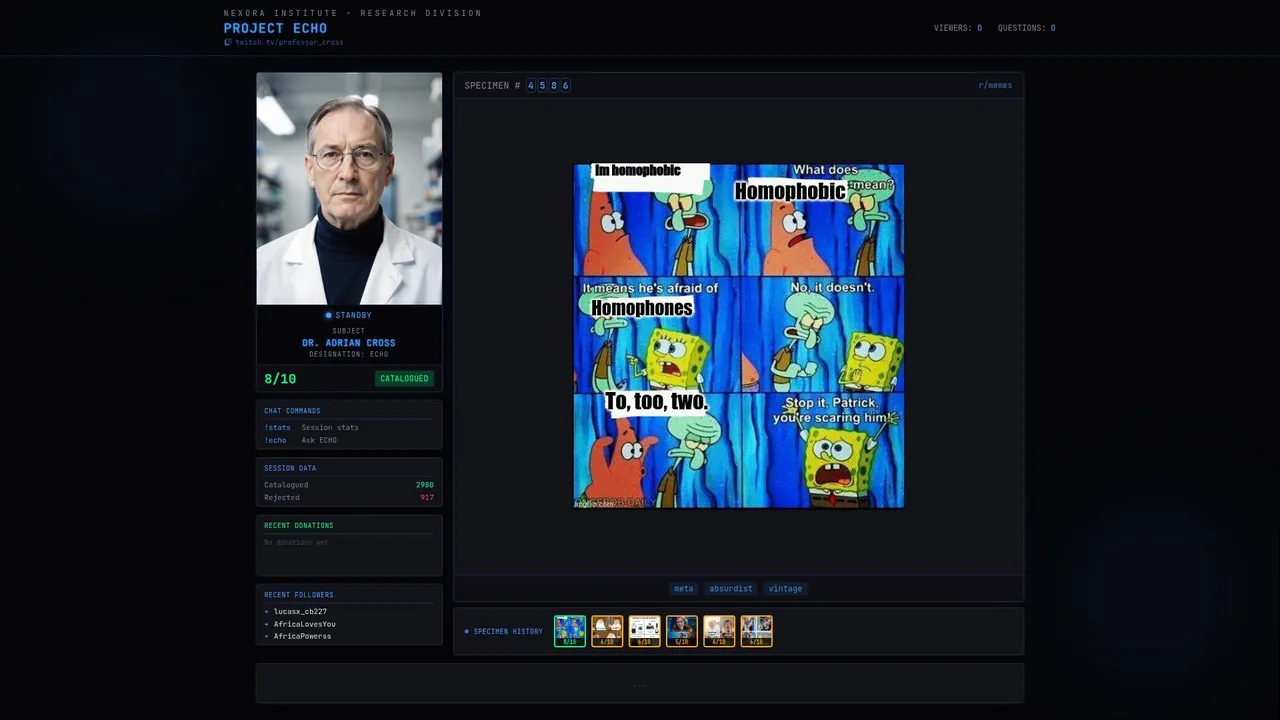This screenshot has height=720, width=1280.
Task: Click the PROJECT ECHO title
Action: coord(275,28)
